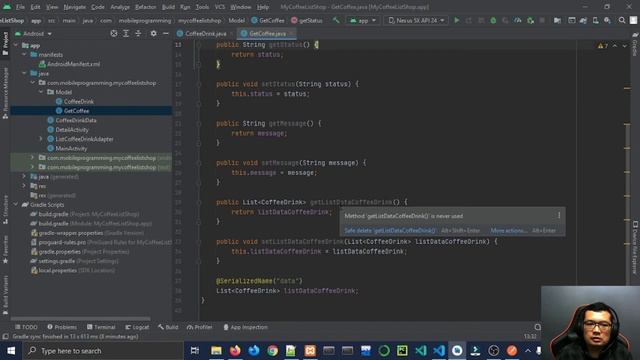Viewport: 640px width, 360px height.
Task: Click the Windows Start button
Action: (11, 351)
